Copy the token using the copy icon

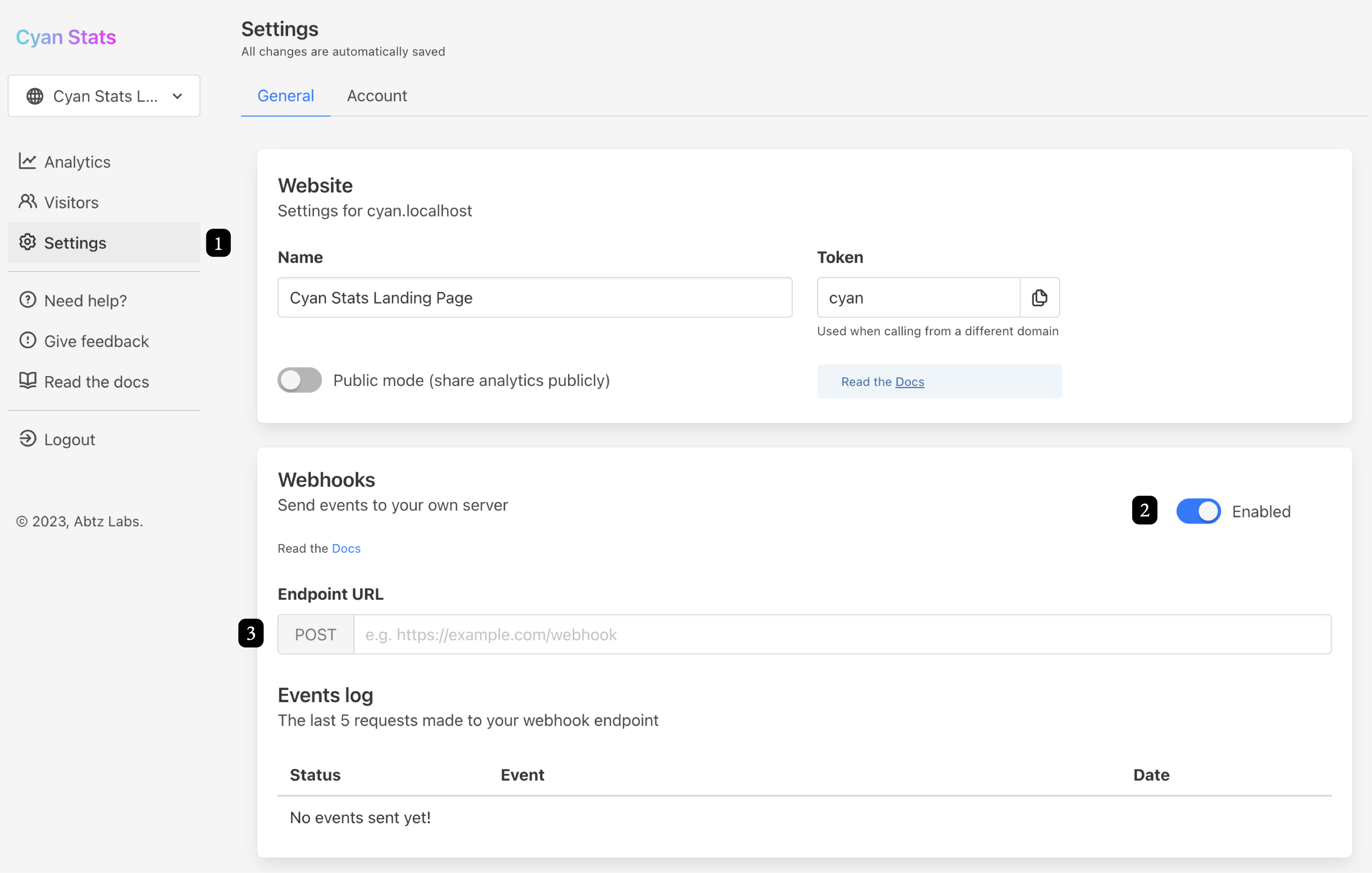(x=1039, y=297)
